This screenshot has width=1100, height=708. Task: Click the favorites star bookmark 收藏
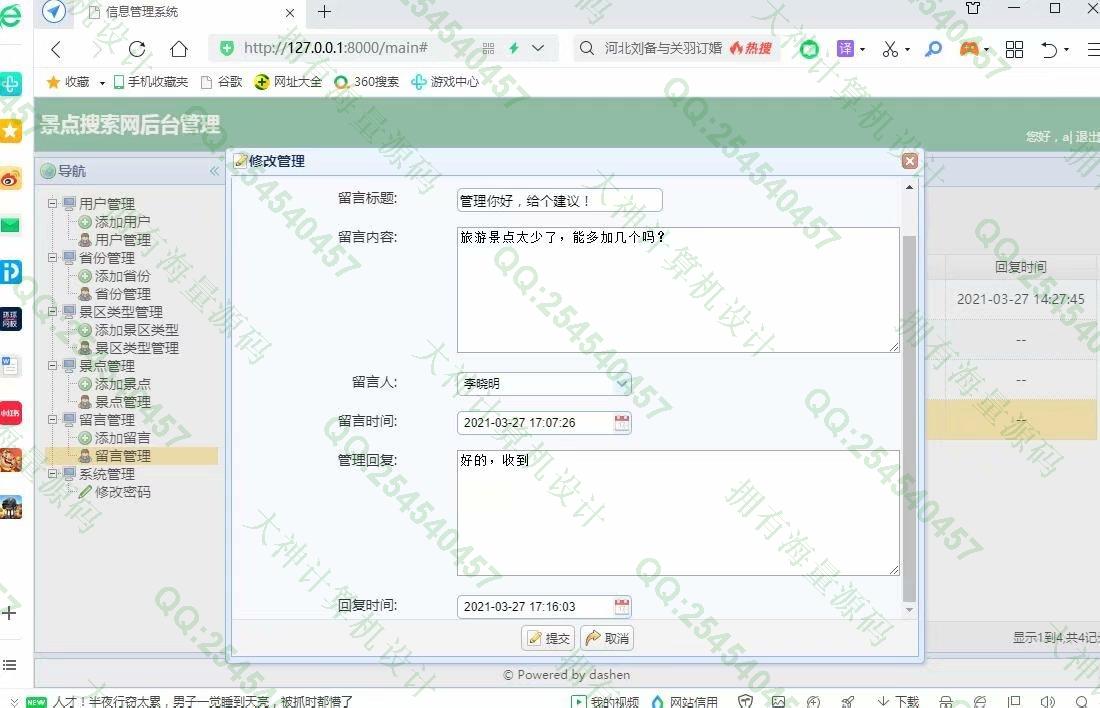tap(67, 82)
